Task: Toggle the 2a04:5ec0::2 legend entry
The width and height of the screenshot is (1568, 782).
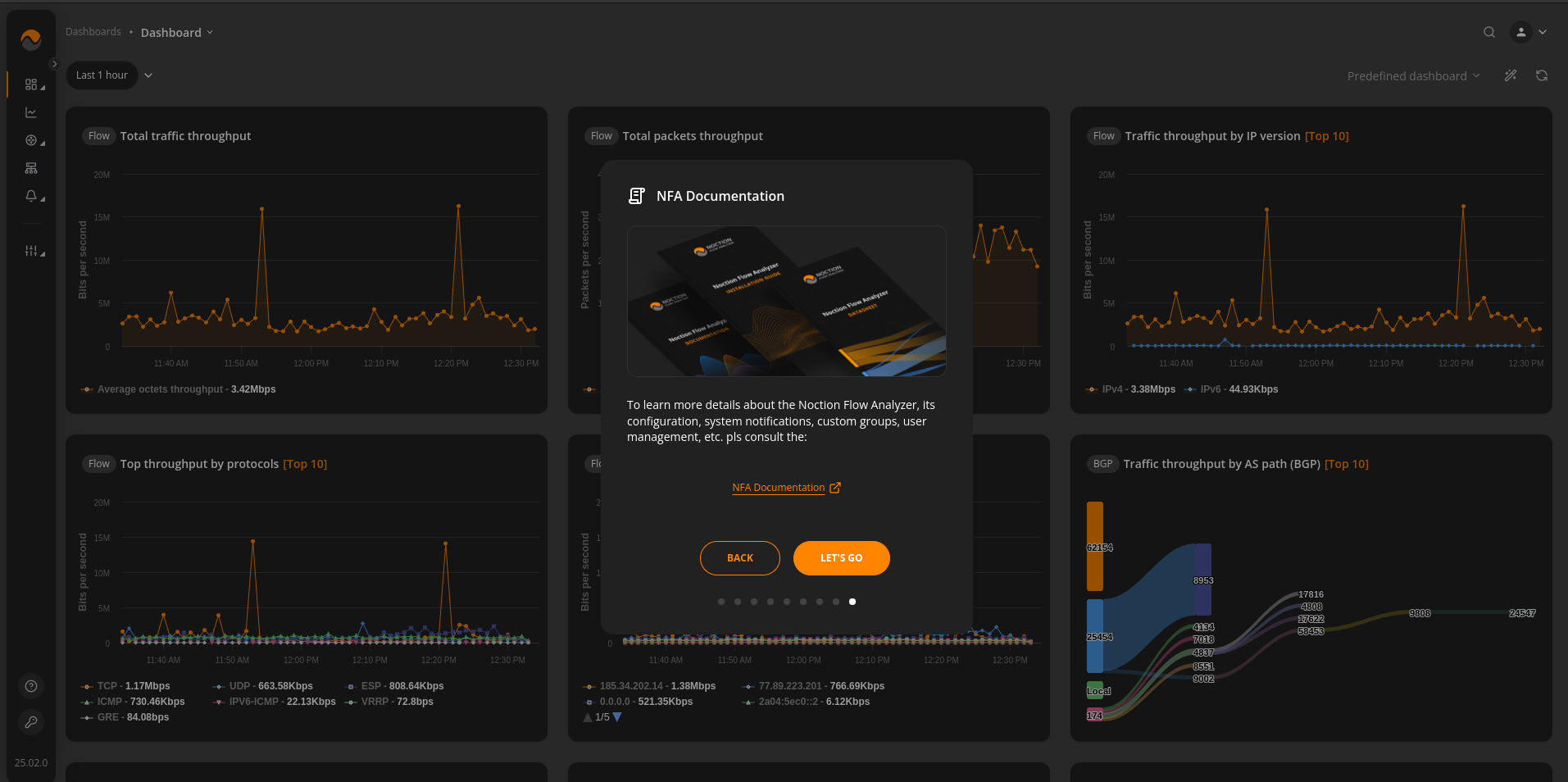Action: tap(807, 702)
